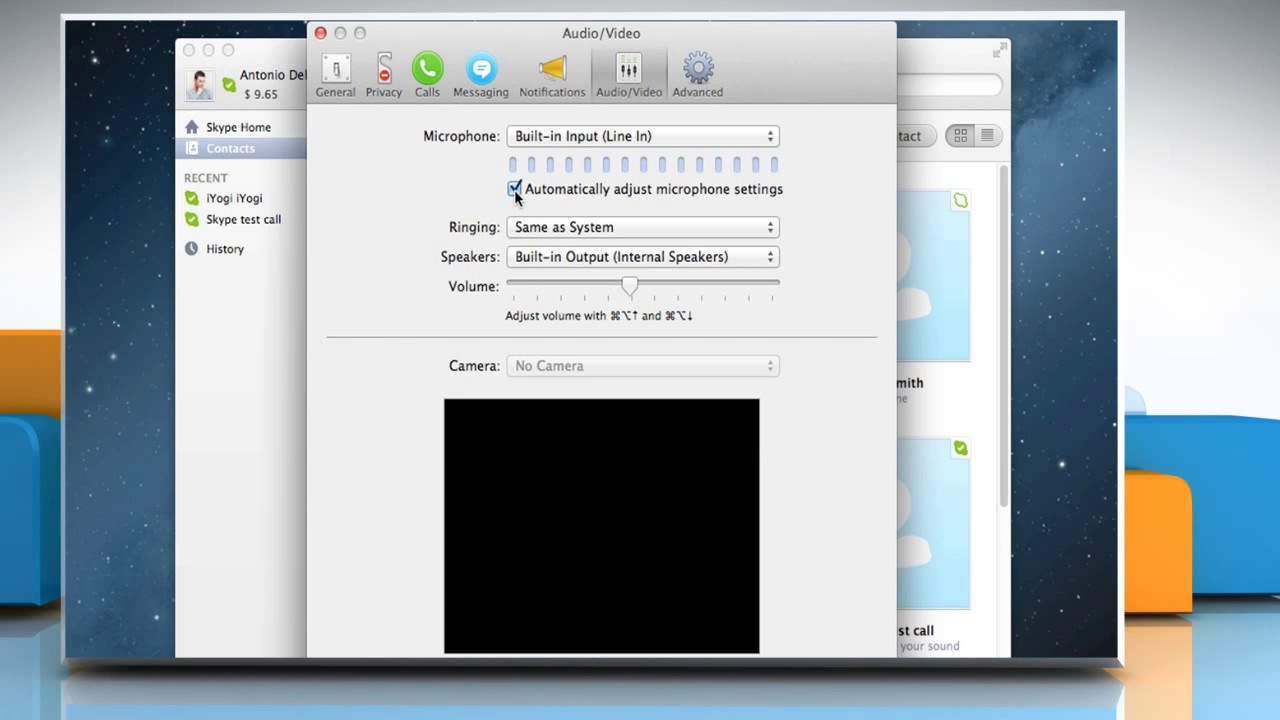Open the General preferences pane
Screen dimensions: 1280x720
coord(335,76)
